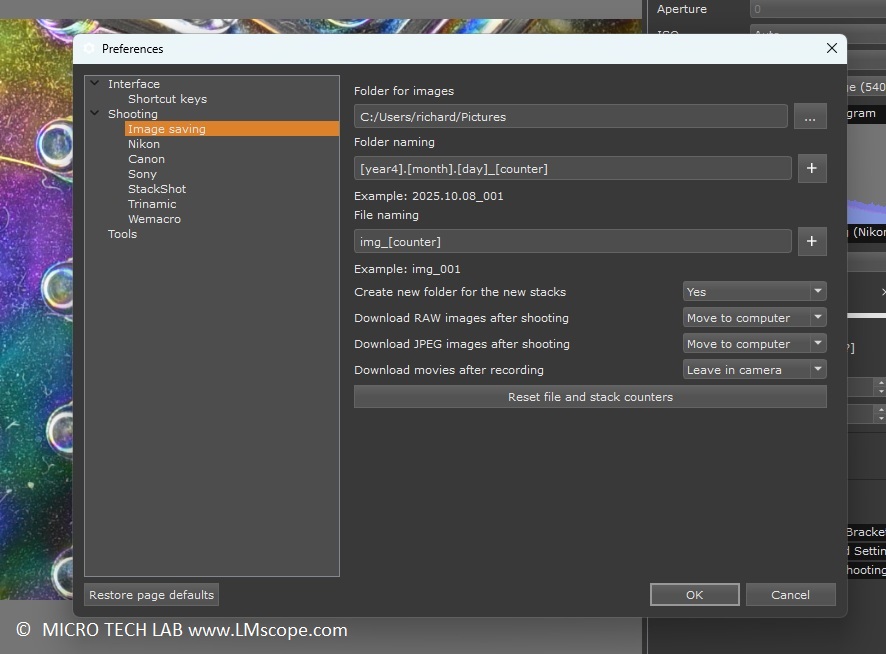Select StackShot in the preferences tree
886x654 pixels.
tap(157, 189)
